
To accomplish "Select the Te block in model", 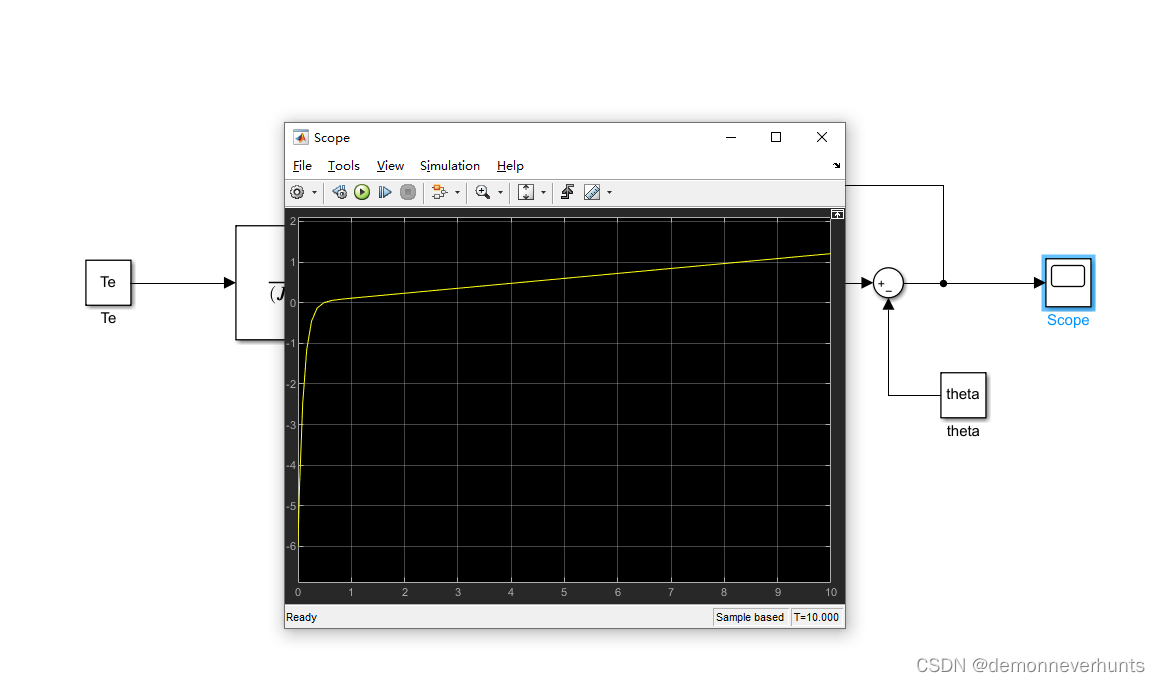I will point(108,283).
